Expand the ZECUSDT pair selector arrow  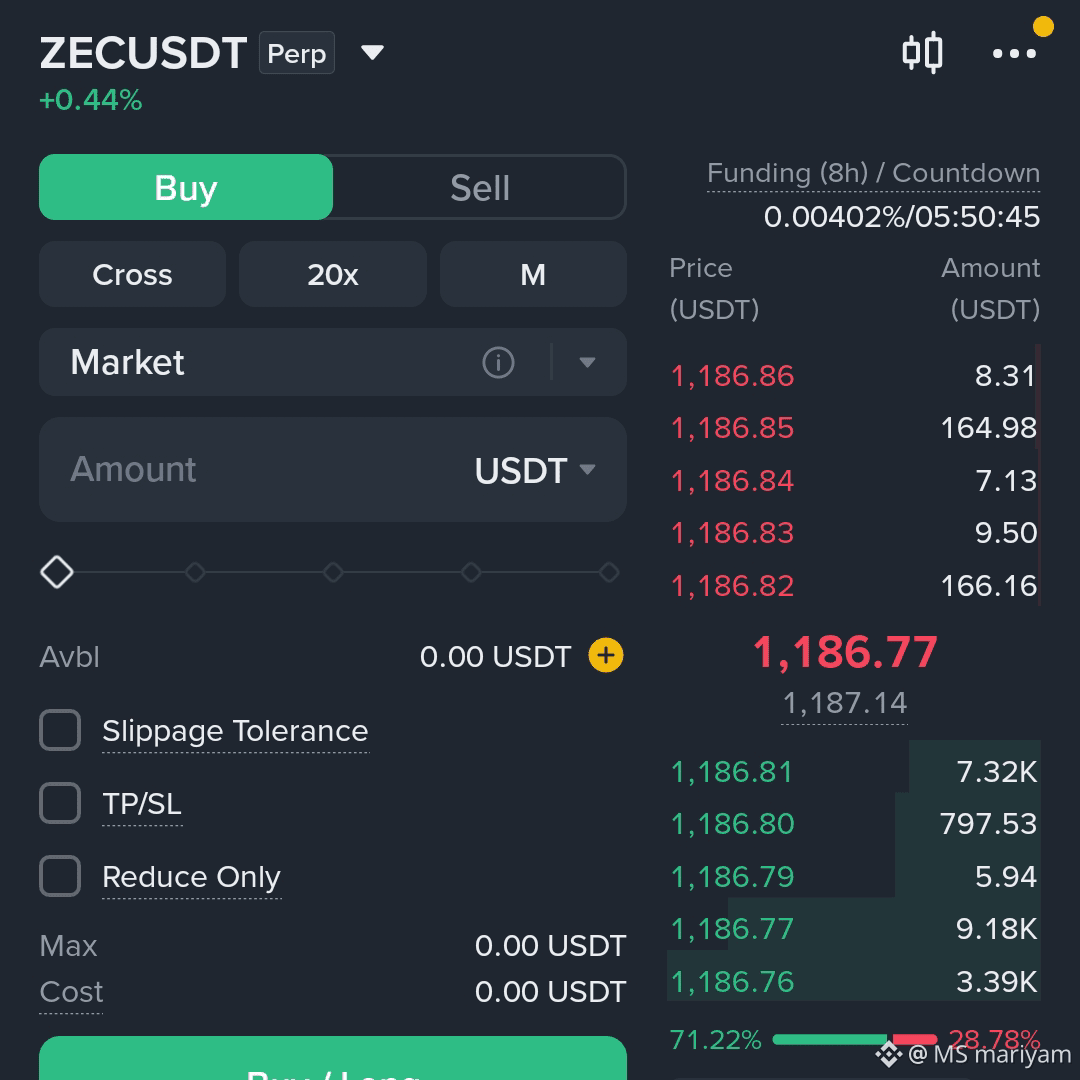click(x=372, y=52)
